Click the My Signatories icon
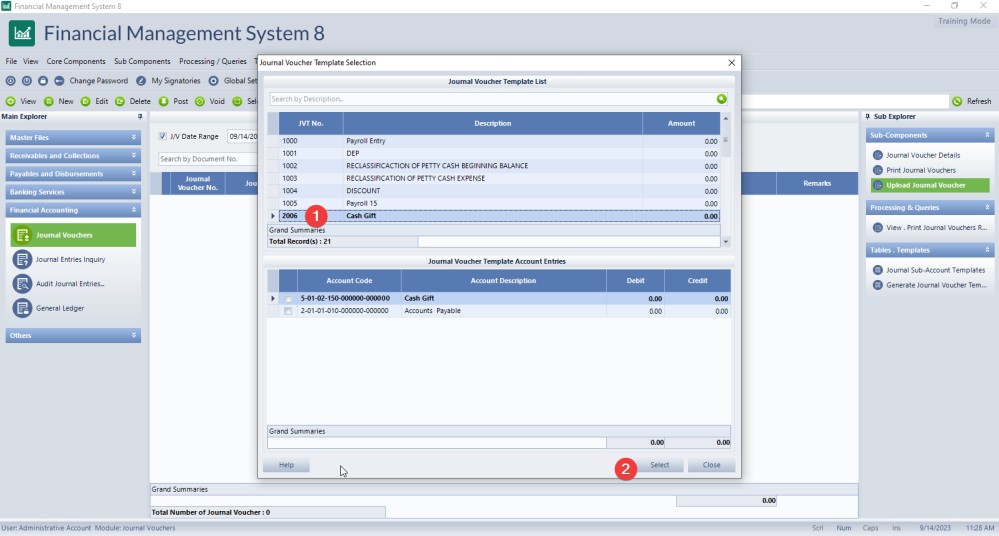999x536 pixels. 141,80
